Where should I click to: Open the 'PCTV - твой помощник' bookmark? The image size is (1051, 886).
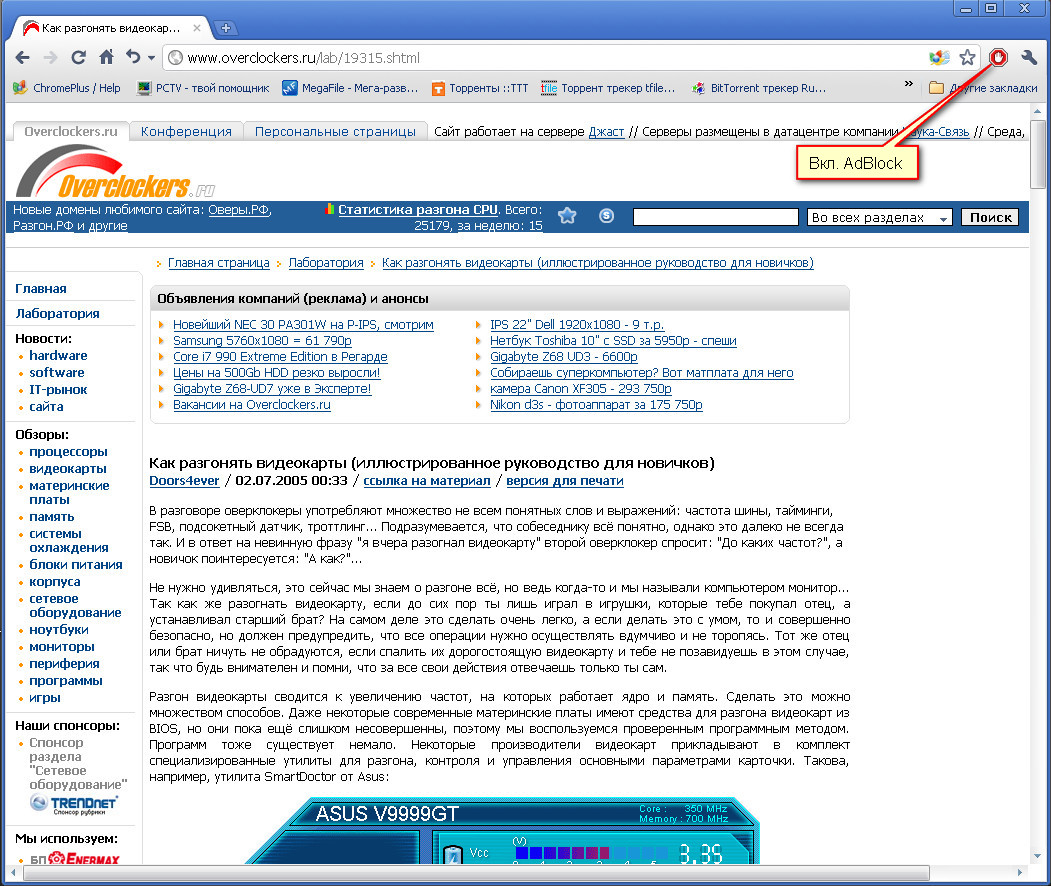(202, 88)
